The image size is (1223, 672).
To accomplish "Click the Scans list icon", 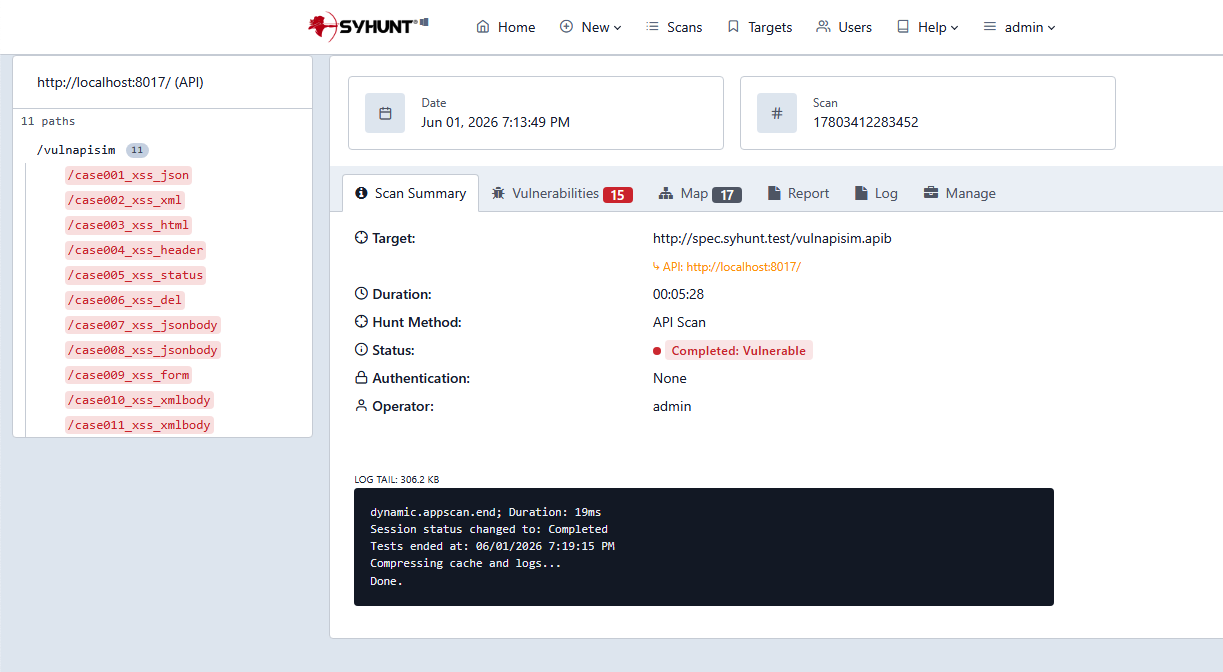I will [x=652, y=27].
